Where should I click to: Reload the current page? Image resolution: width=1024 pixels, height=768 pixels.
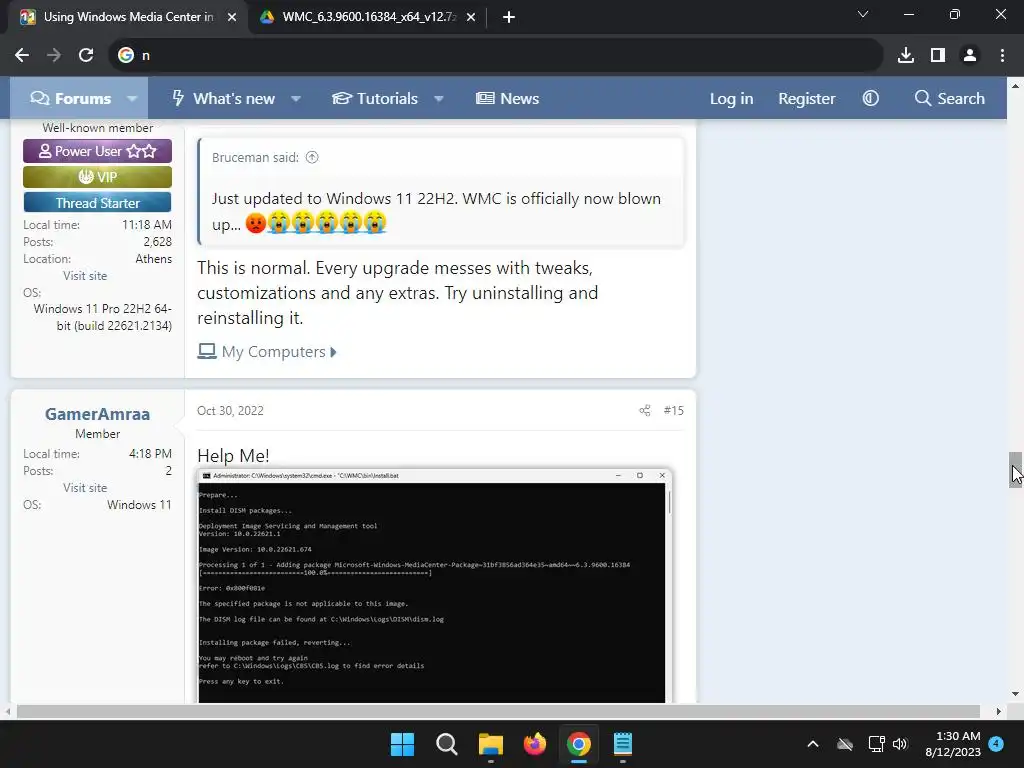pyautogui.click(x=86, y=56)
